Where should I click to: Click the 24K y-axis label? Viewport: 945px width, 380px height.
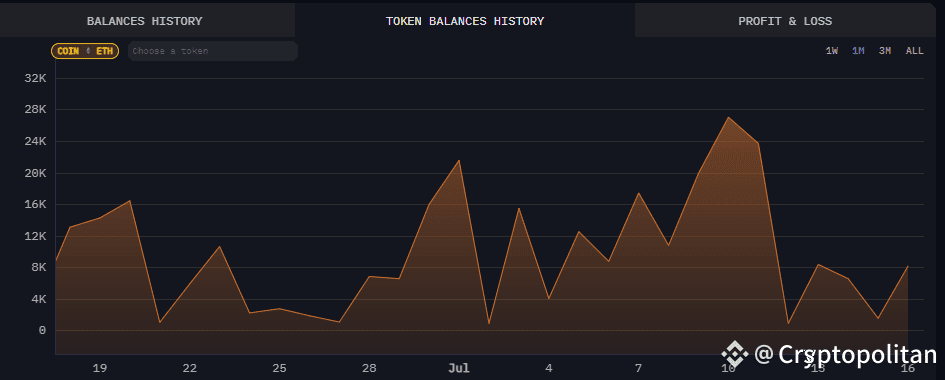(x=35, y=142)
